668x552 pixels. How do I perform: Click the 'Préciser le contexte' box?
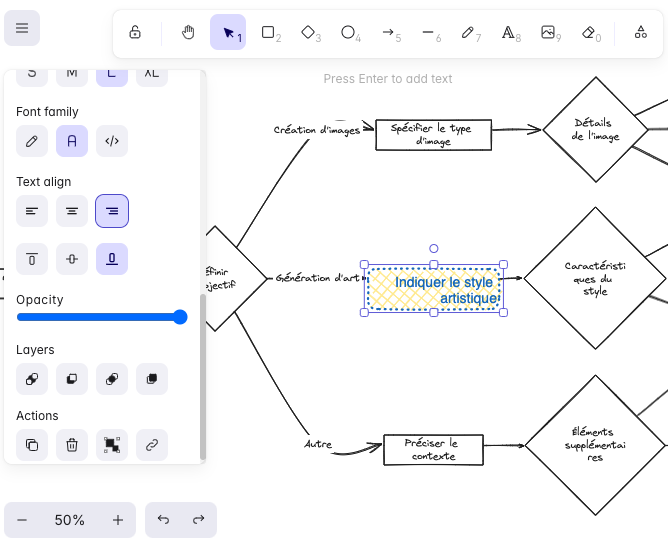pyautogui.click(x=433, y=449)
